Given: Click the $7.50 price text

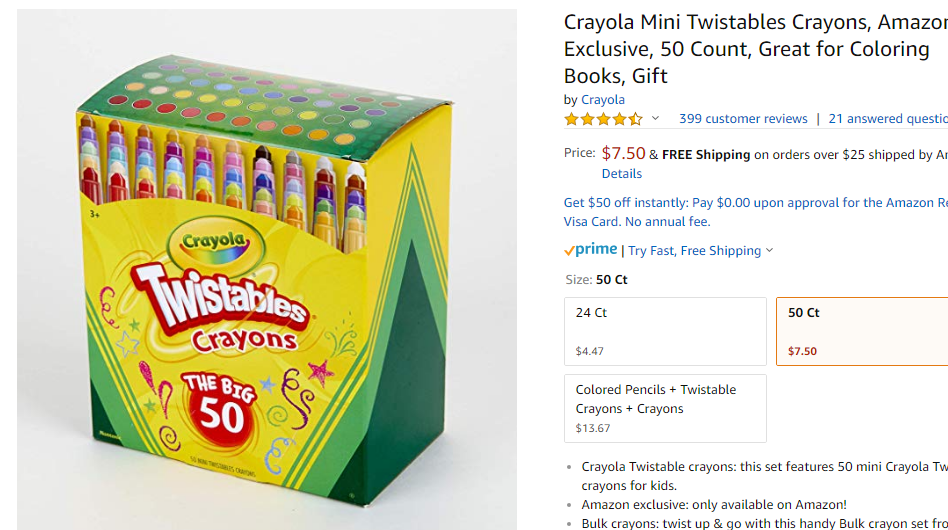Looking at the screenshot, I should 623,154.
